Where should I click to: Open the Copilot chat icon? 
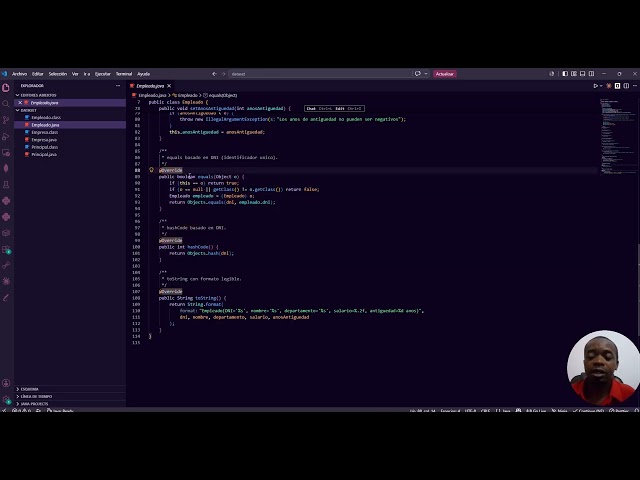[x=418, y=74]
